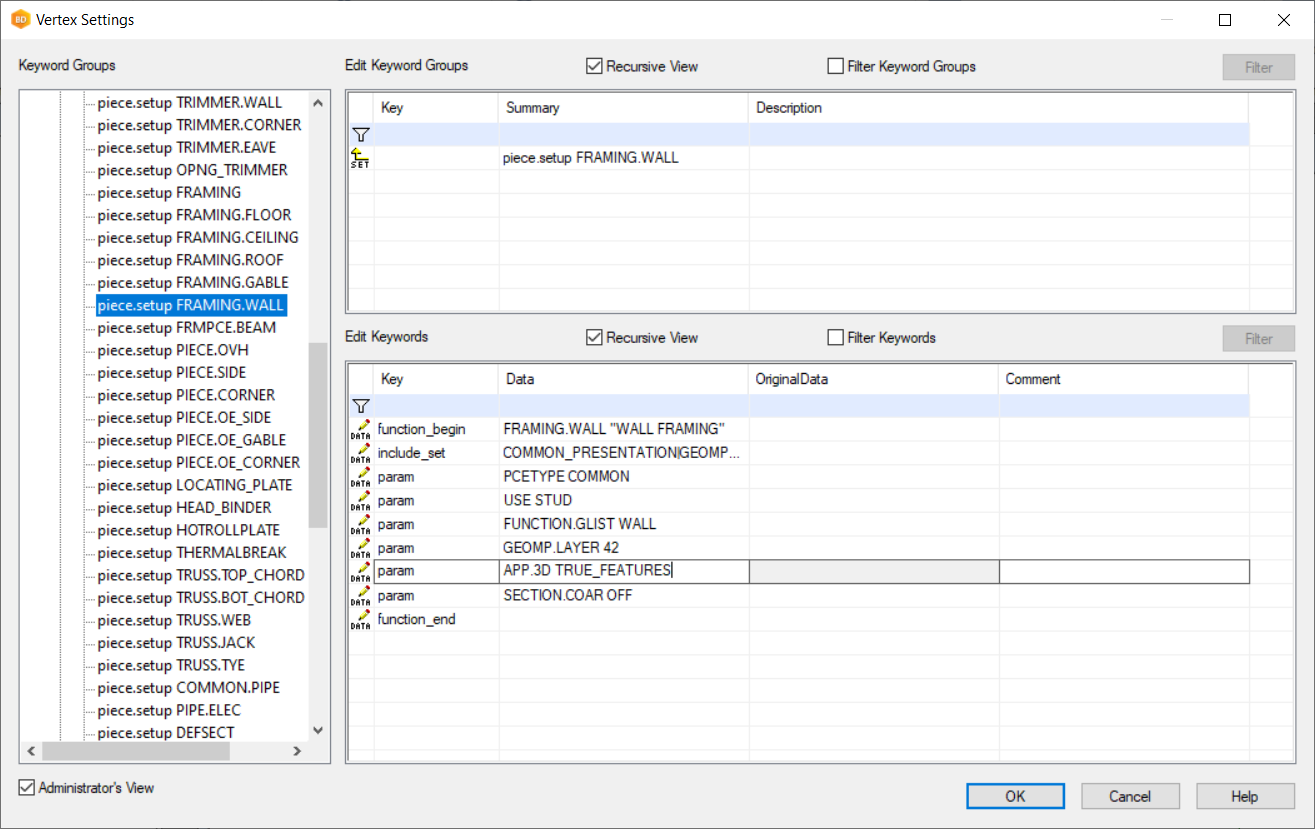Image resolution: width=1315 pixels, height=829 pixels.
Task: Enable the Filter Keyword Groups checkbox
Action: (836, 66)
